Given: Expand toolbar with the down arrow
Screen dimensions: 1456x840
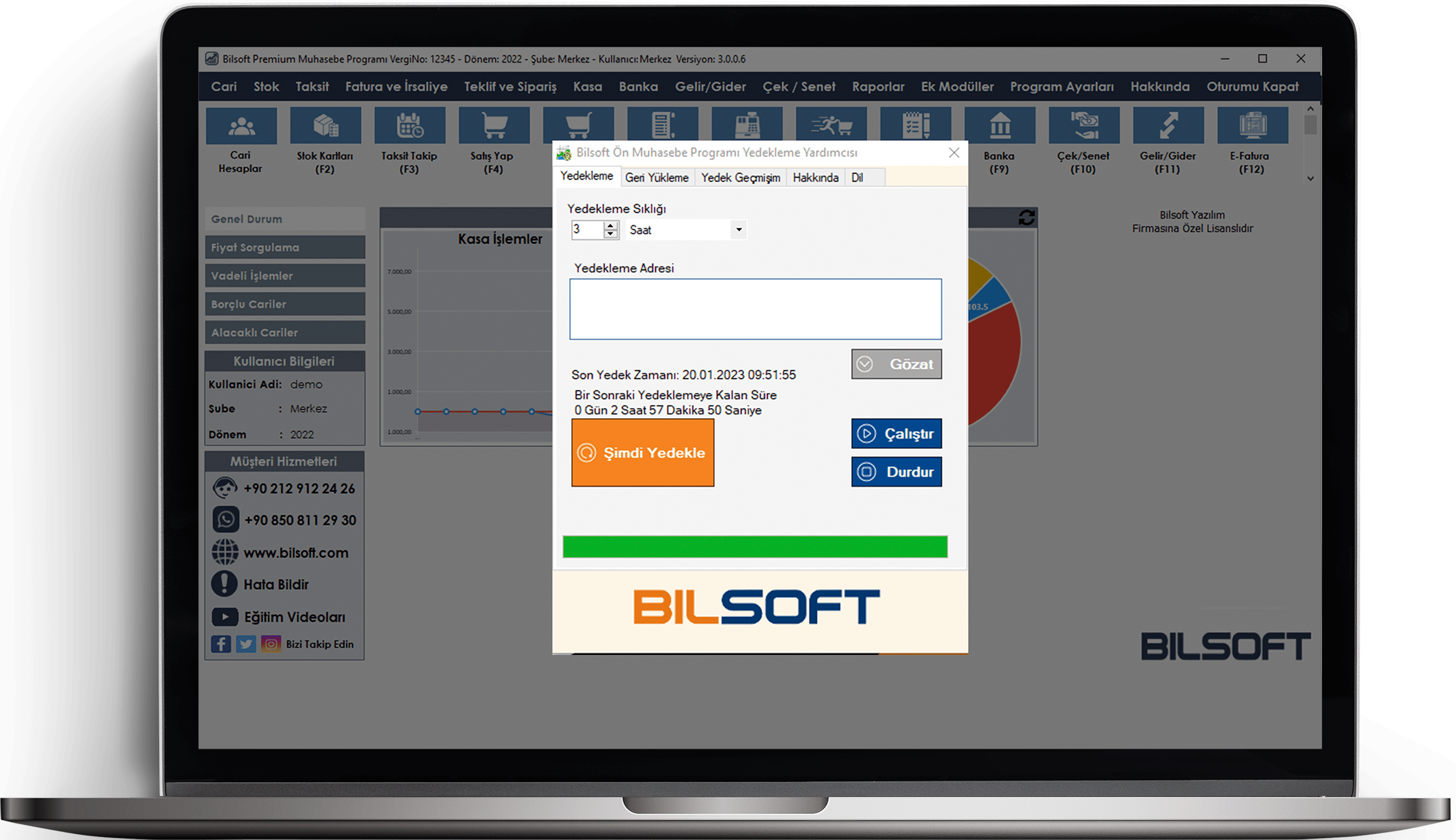Looking at the screenshot, I should tap(1311, 178).
